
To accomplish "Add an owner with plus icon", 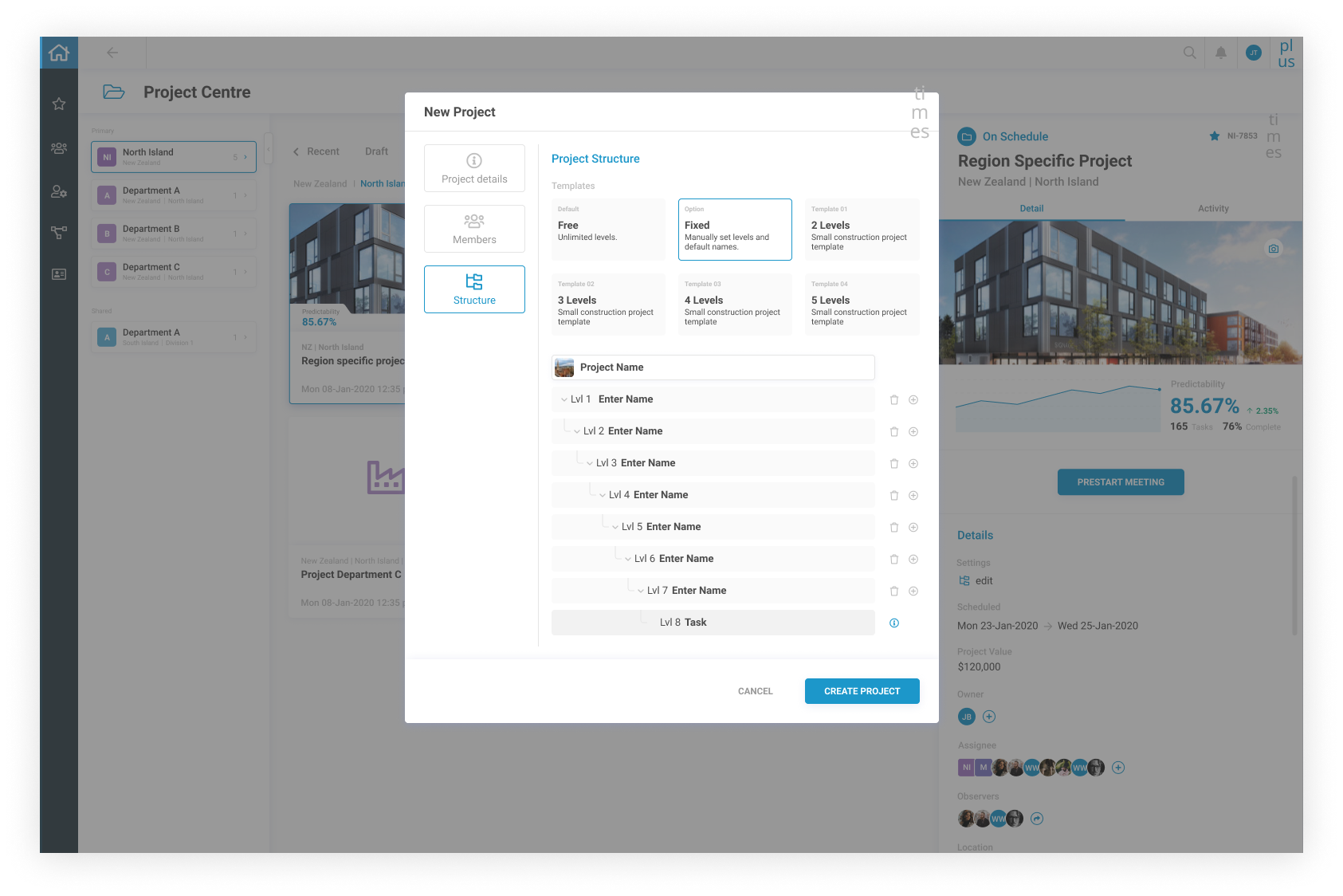I will (x=989, y=717).
